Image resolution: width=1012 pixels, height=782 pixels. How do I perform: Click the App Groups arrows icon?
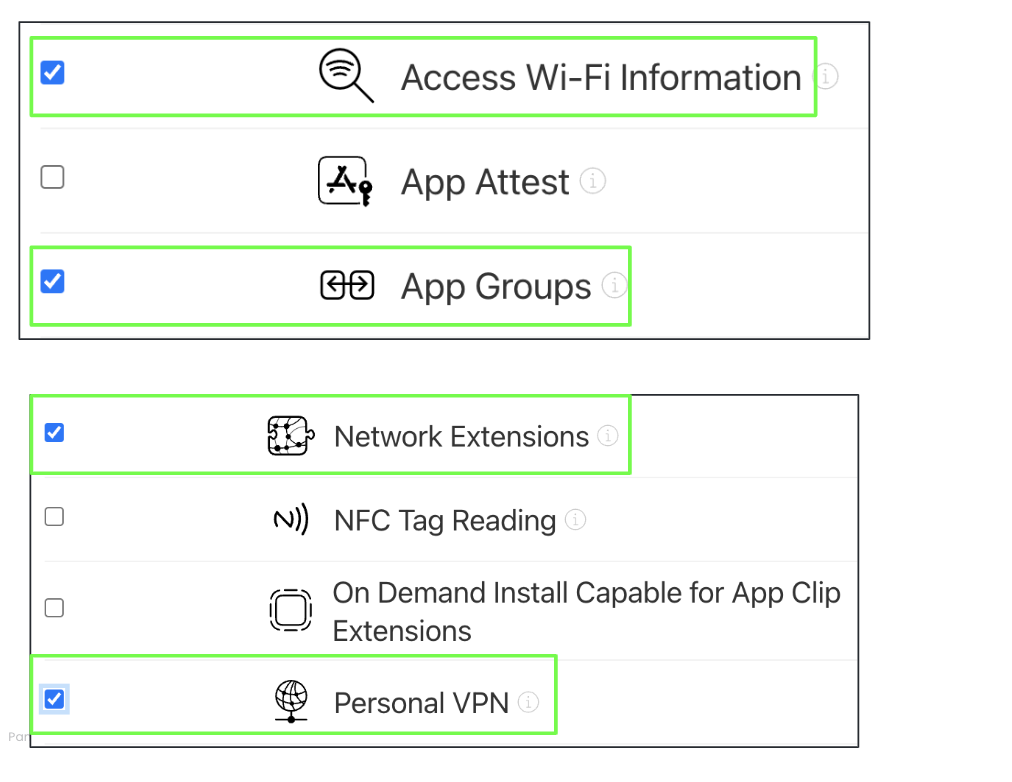[347, 286]
